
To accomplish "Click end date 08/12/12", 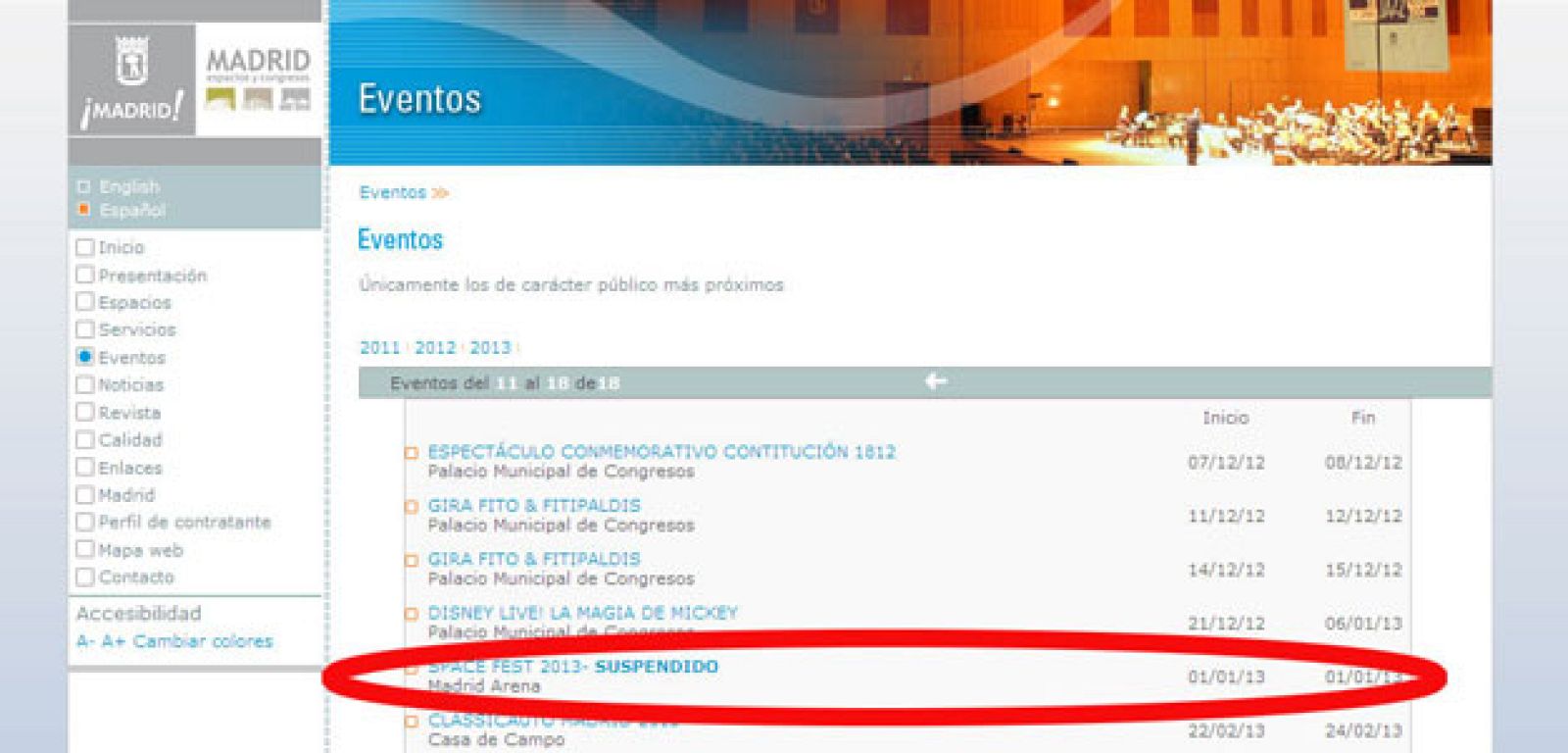I will click(x=1363, y=463).
